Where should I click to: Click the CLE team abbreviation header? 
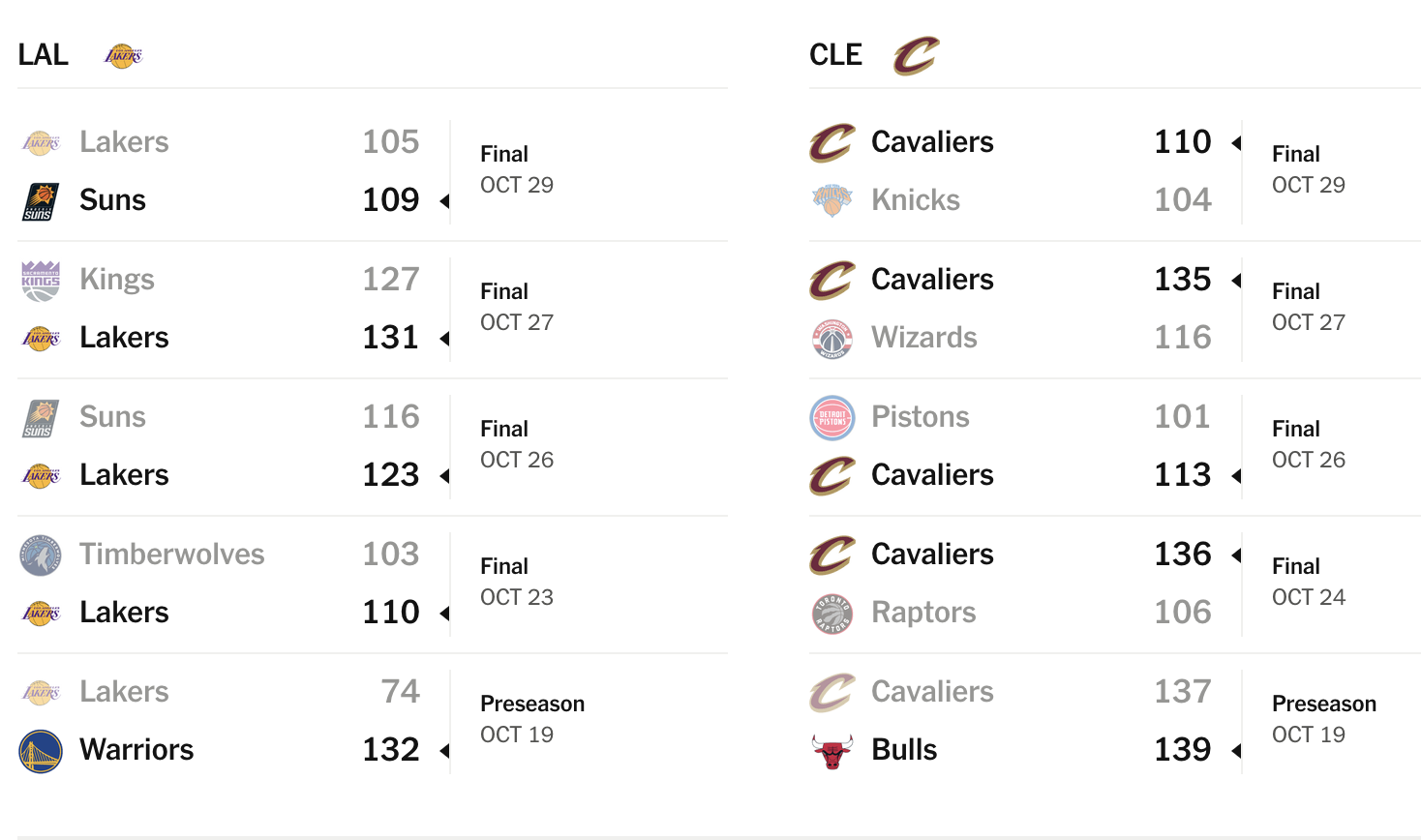[x=835, y=55]
